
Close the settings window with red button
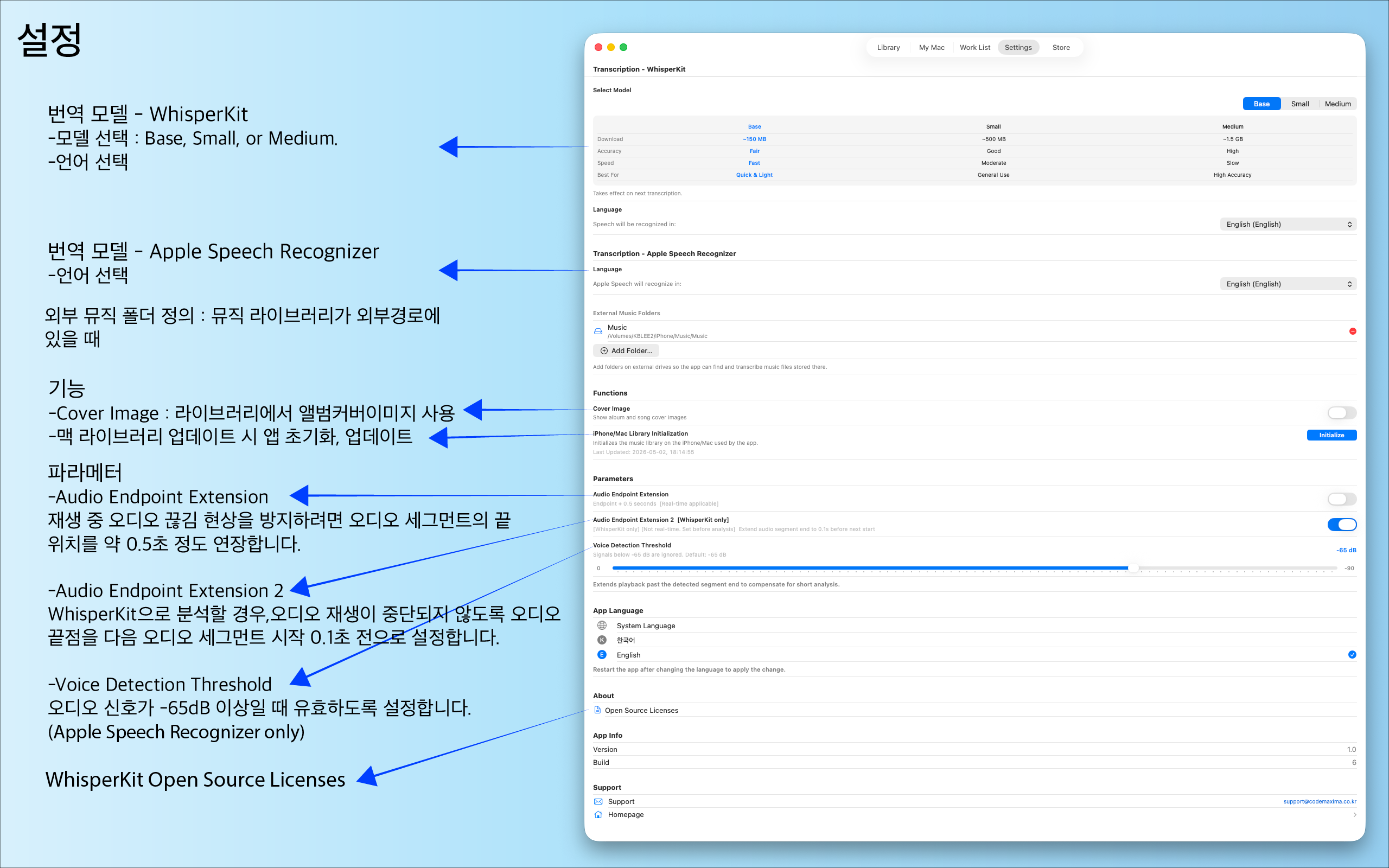pos(598,47)
